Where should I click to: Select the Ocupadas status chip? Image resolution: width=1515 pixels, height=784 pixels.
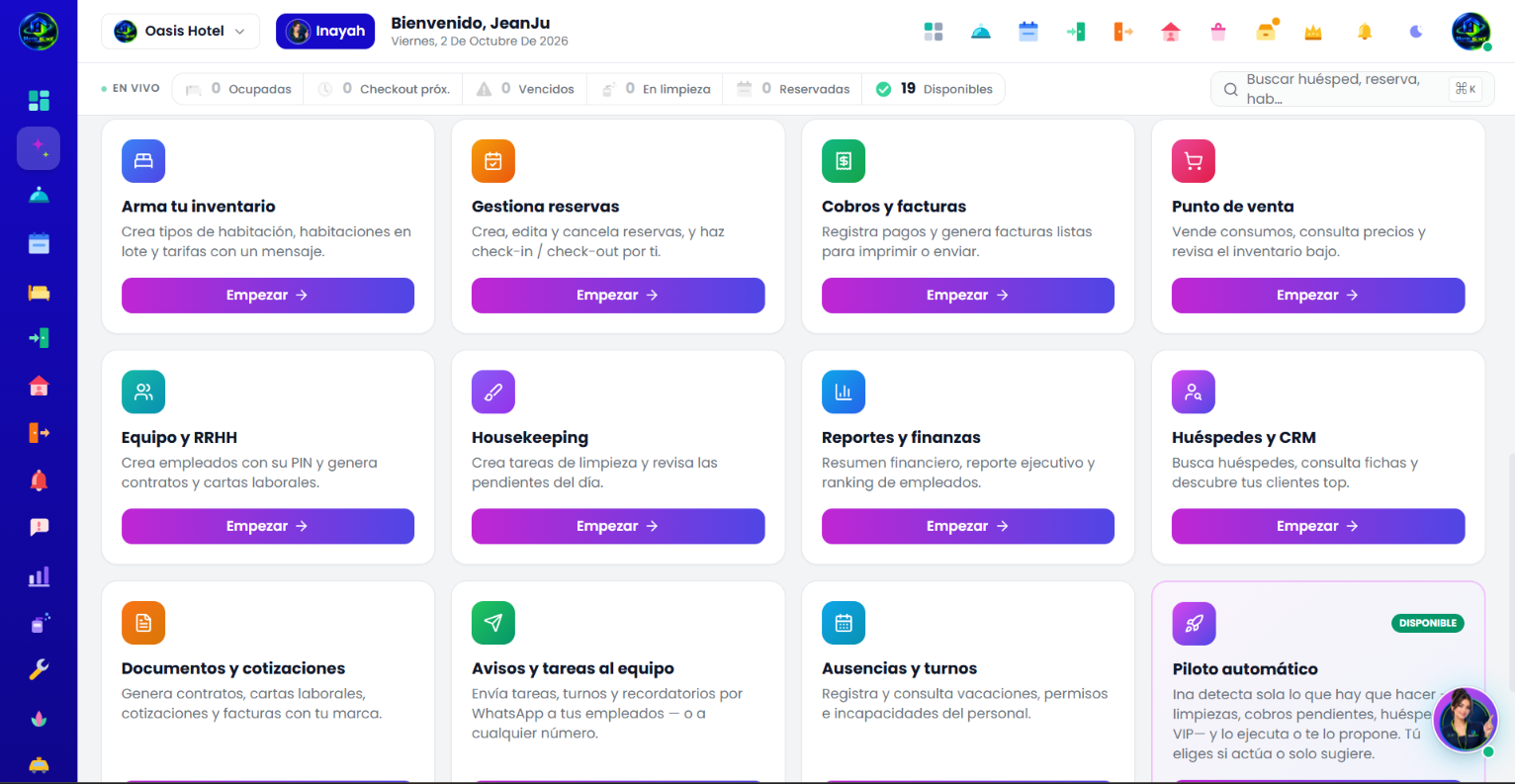(x=238, y=89)
